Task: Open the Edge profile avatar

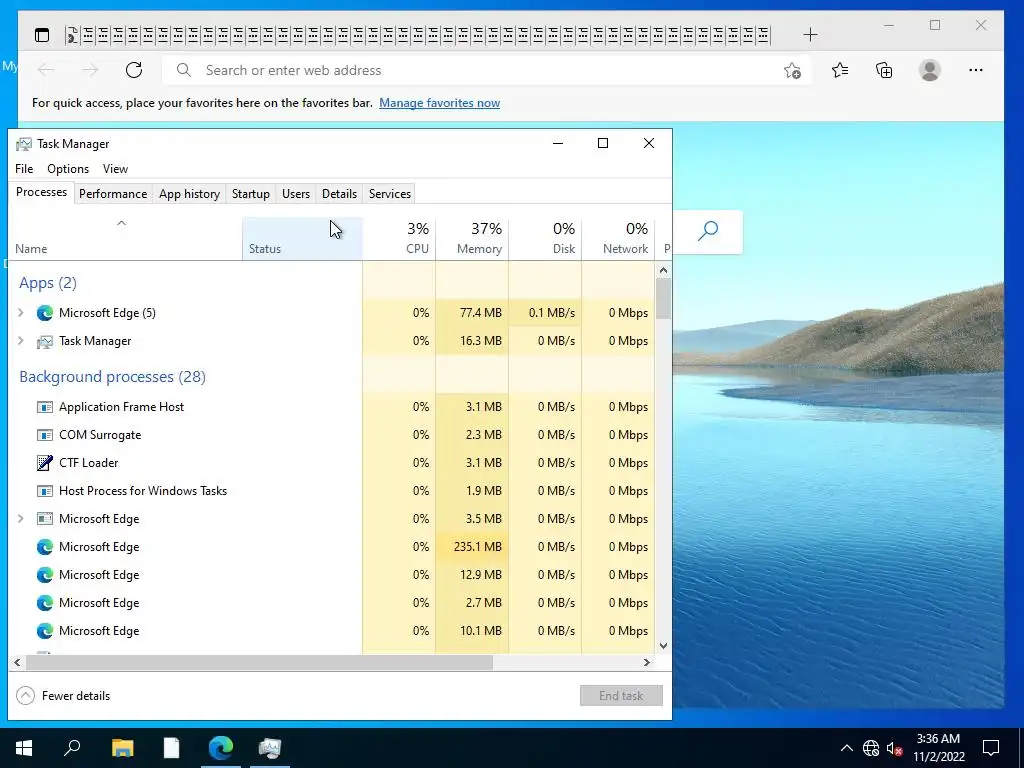Action: [929, 70]
